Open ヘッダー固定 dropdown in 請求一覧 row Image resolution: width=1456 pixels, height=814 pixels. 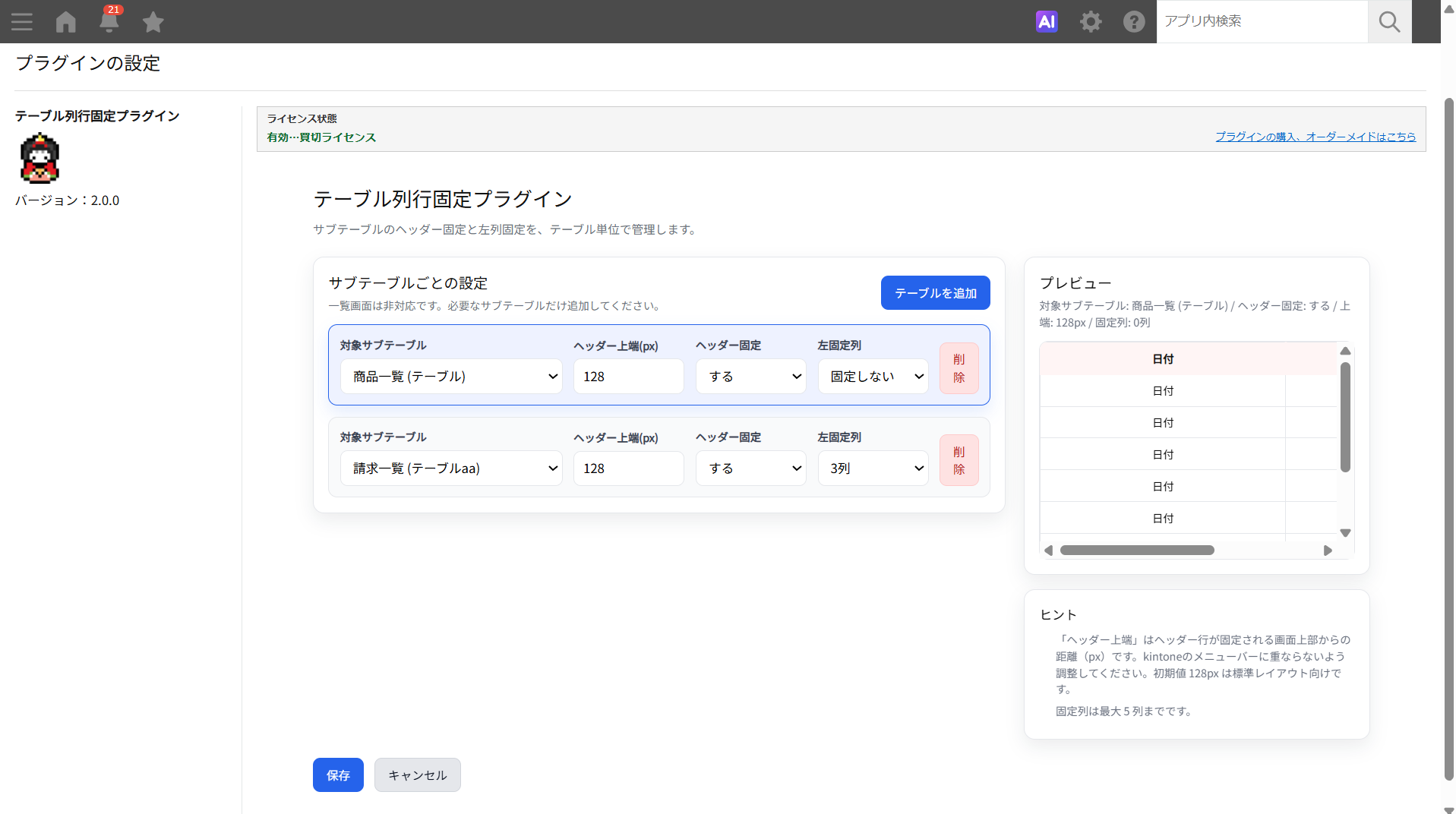[x=750, y=468]
